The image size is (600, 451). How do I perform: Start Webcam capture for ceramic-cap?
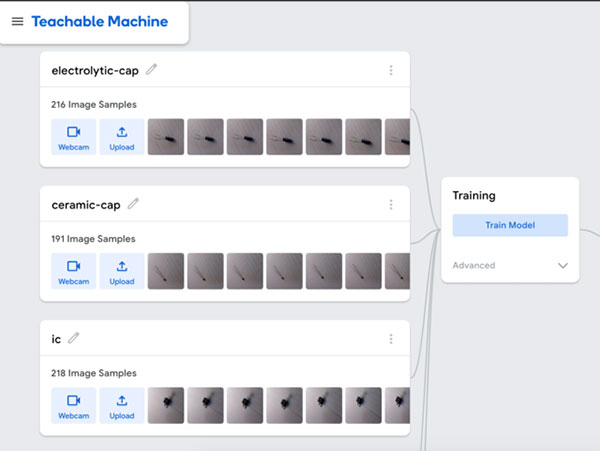pyautogui.click(x=73, y=271)
